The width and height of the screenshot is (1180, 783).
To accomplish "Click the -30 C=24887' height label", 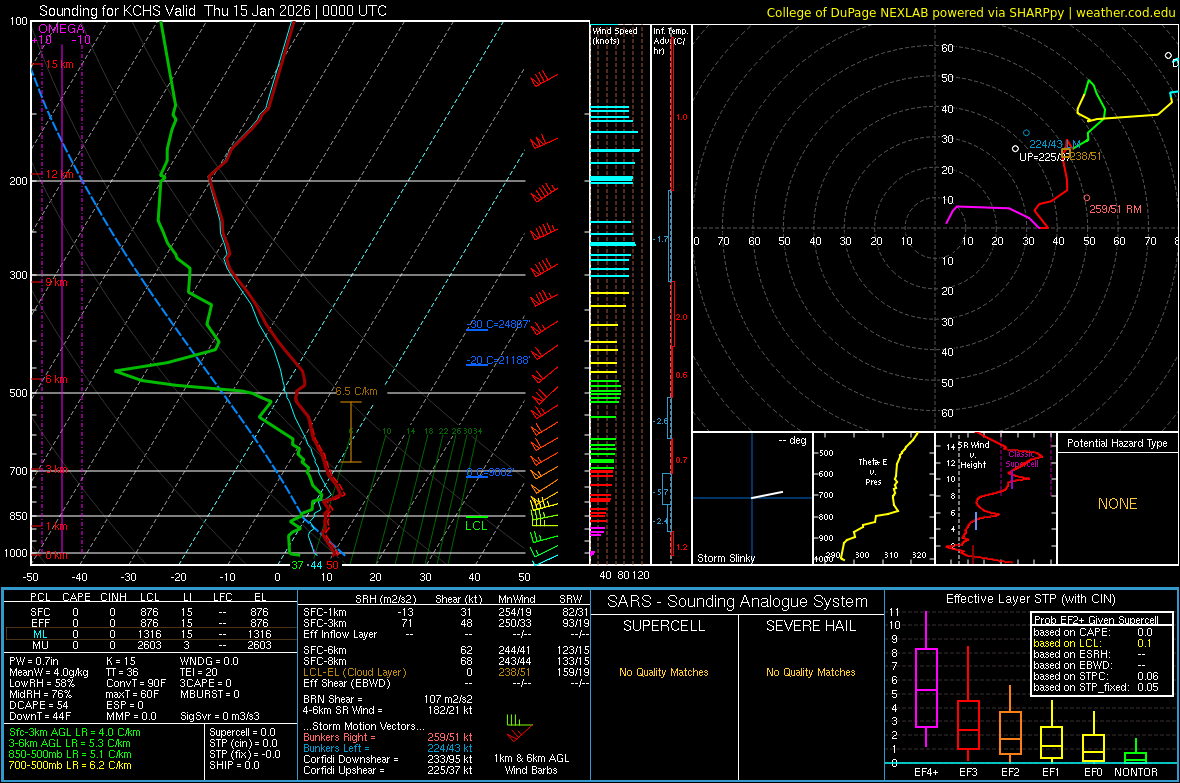I will point(499,324).
